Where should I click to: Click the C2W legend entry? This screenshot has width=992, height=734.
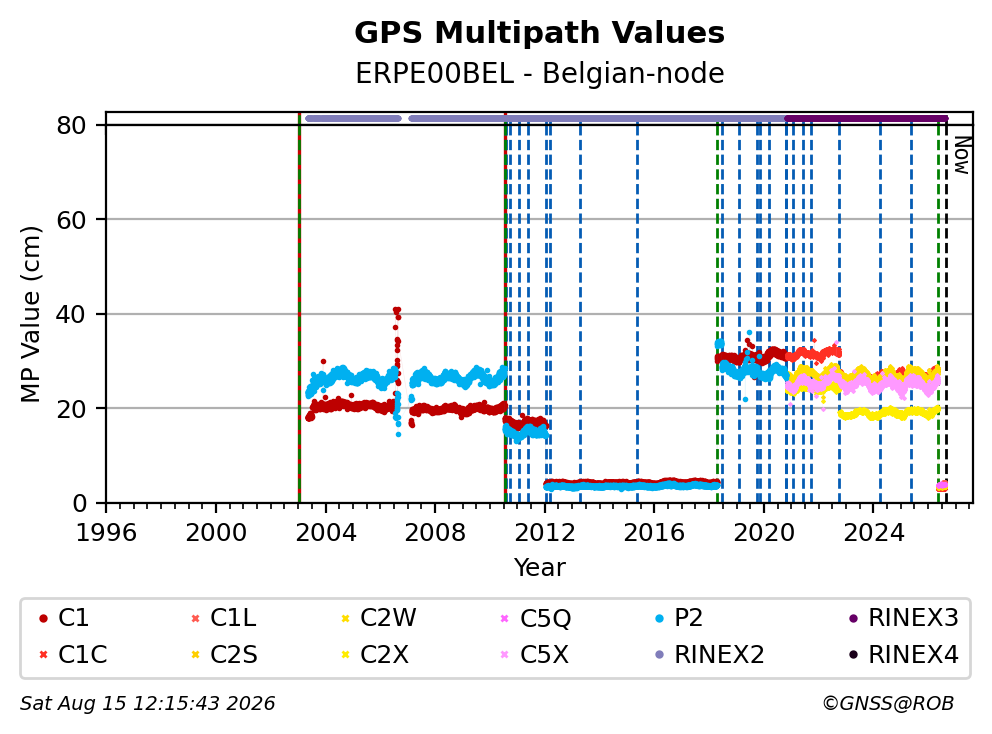pyautogui.click(x=378, y=618)
